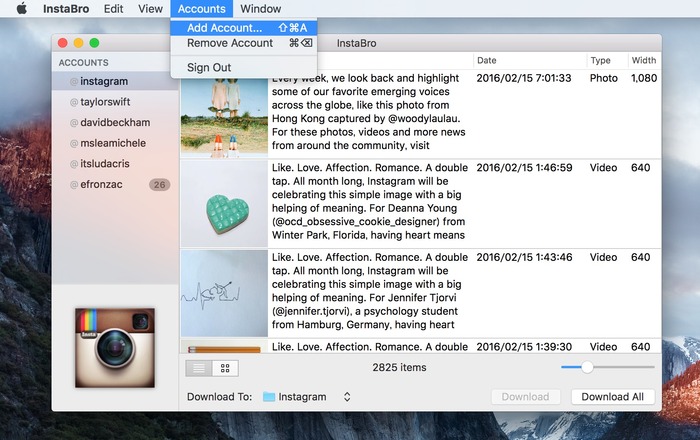Screen dimensions: 700x440
Task: Open the Download To folder dropdown
Action: [306, 397]
